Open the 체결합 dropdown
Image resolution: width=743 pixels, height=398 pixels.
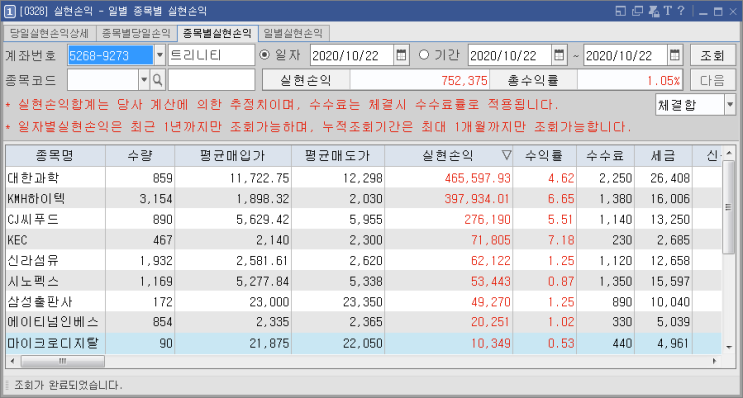(x=729, y=105)
